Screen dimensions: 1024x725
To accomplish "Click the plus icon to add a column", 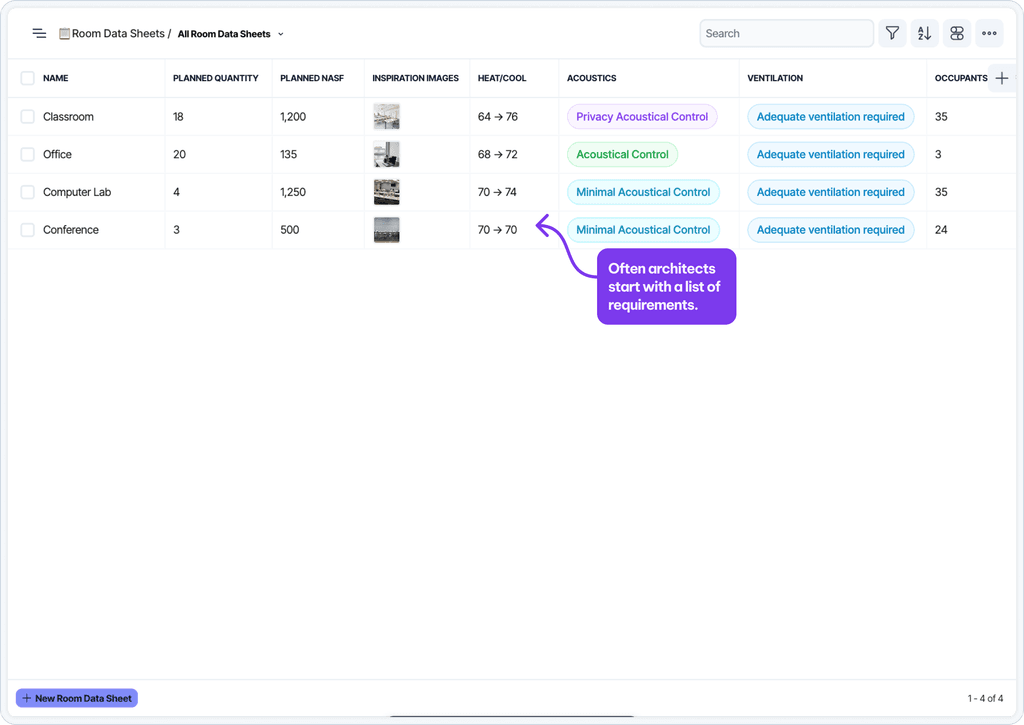I will [1002, 77].
